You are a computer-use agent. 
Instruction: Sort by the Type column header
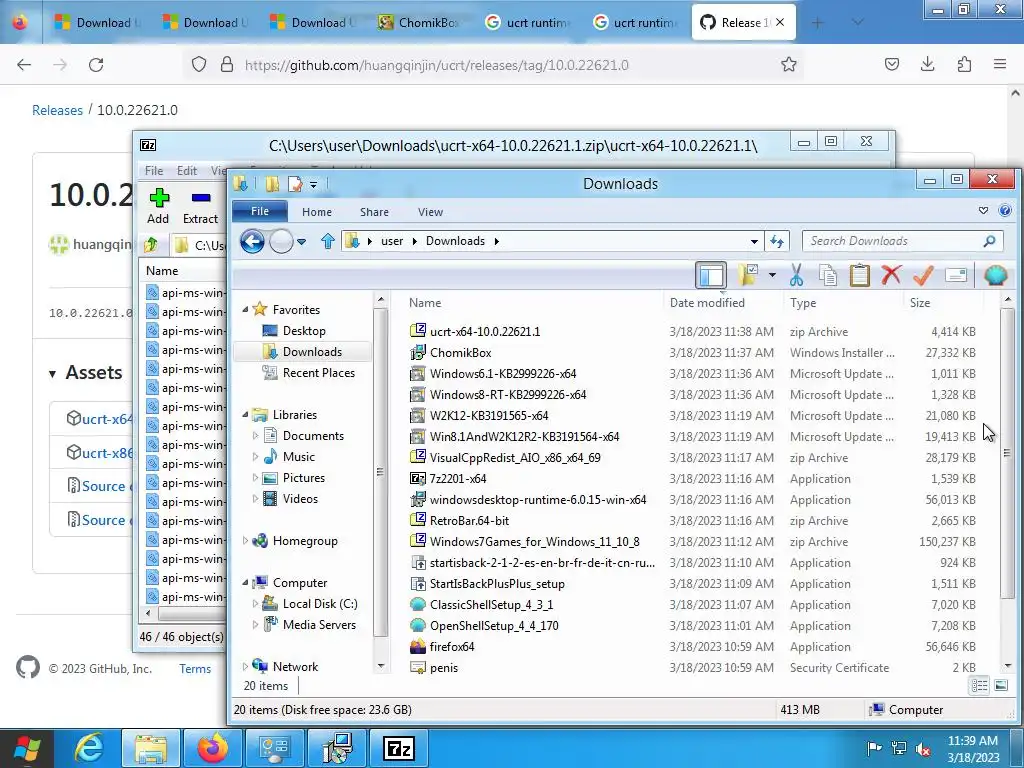[x=803, y=303]
